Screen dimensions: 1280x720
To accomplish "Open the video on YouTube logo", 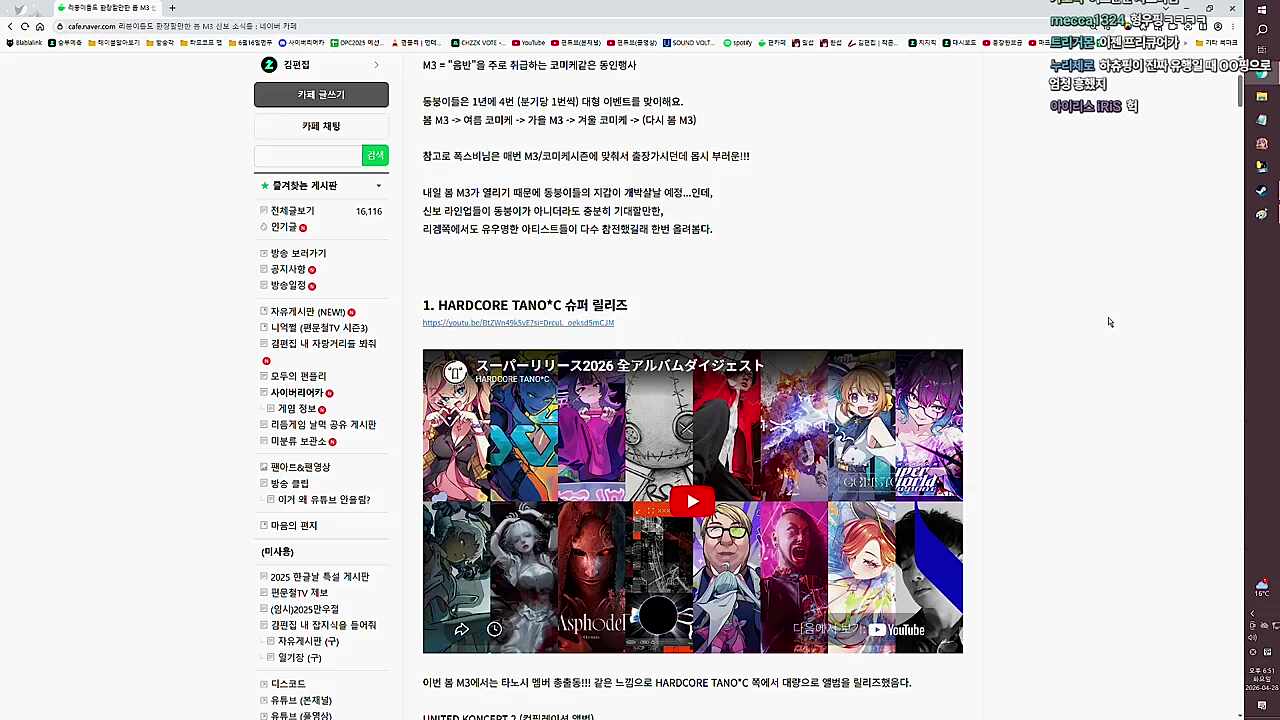I will point(897,630).
